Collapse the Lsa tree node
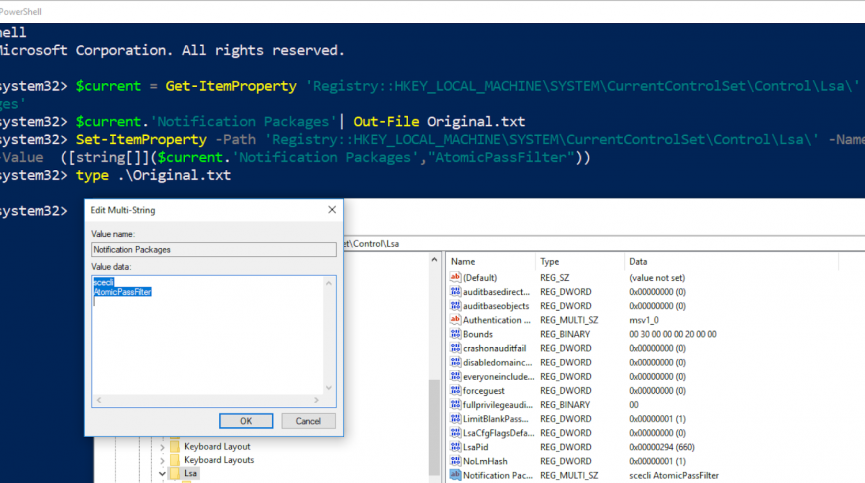This screenshot has width=865, height=483. pos(162,473)
